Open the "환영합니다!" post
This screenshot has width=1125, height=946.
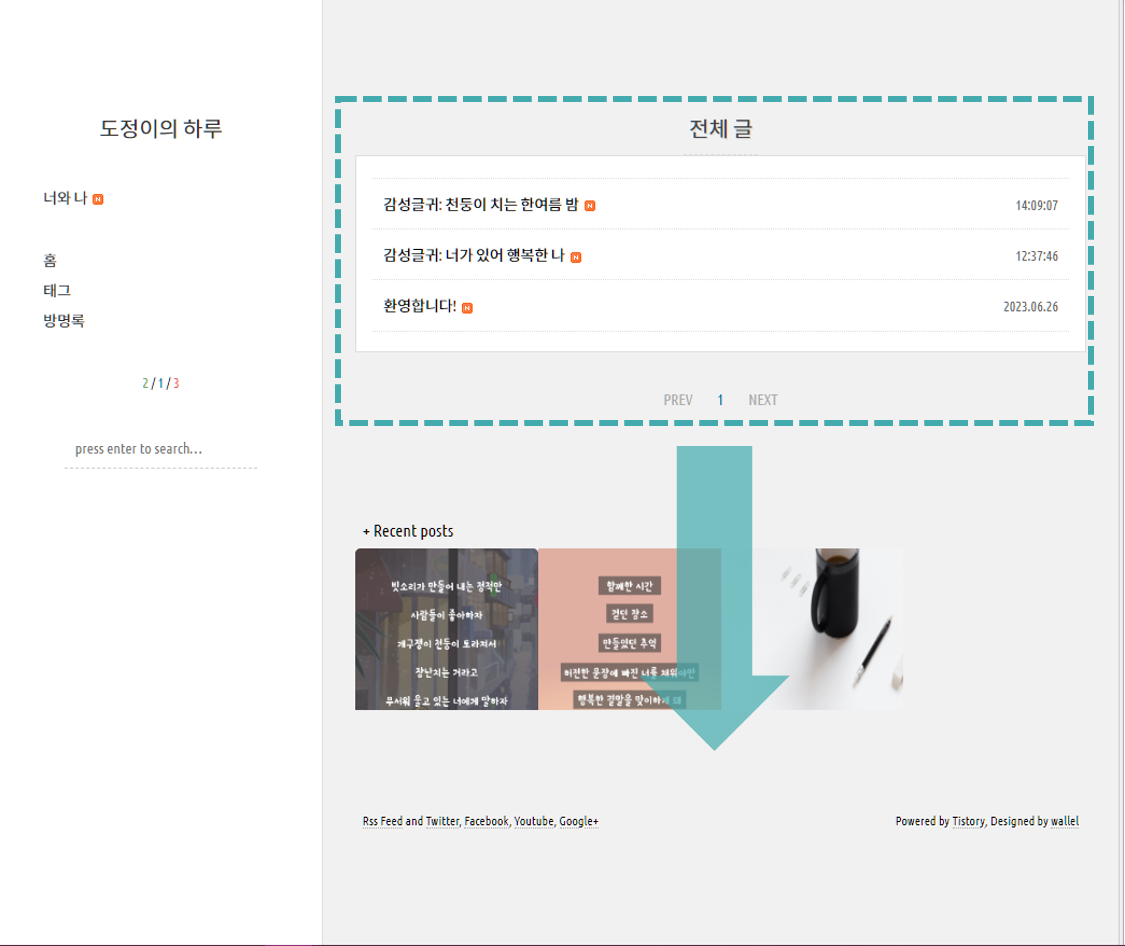tap(421, 307)
